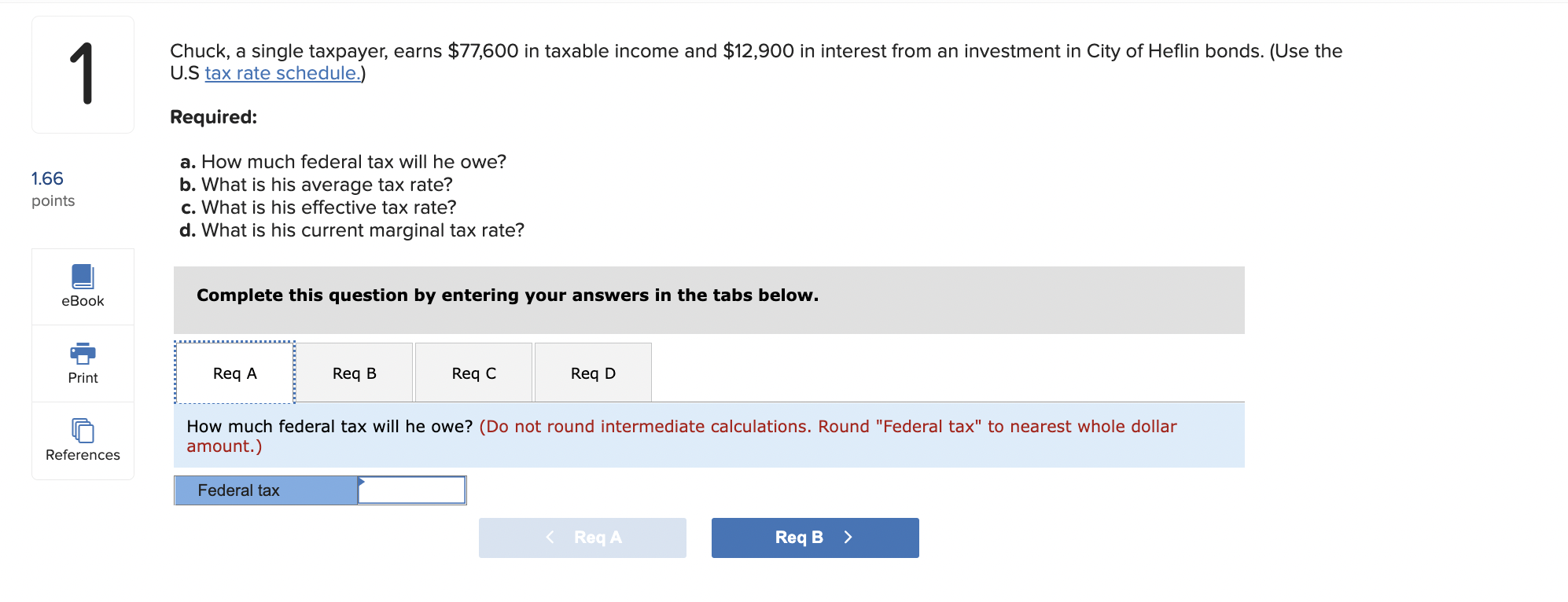
Task: Click inside the Federal tax input field
Action: click(410, 490)
